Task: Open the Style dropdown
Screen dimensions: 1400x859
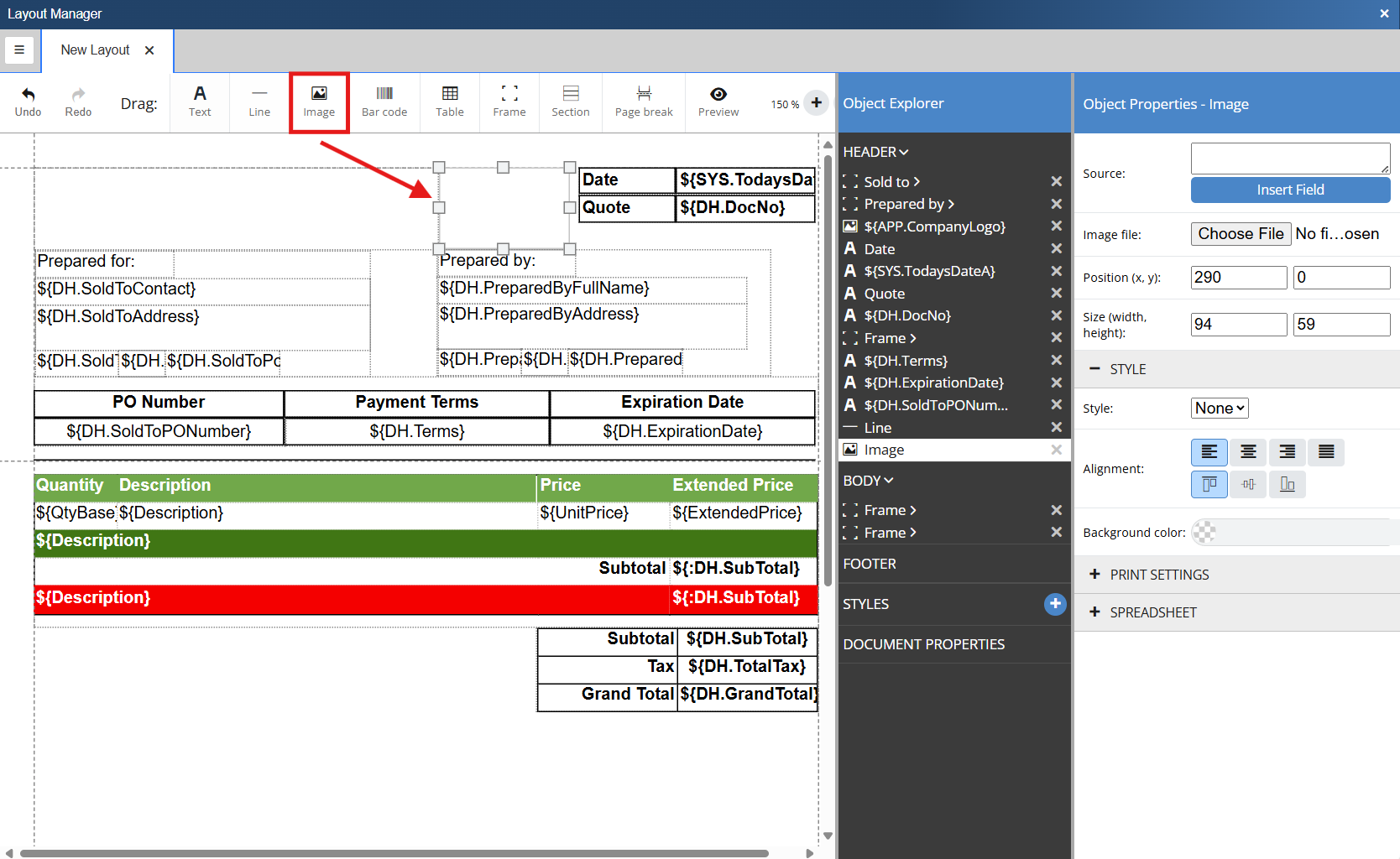Action: tap(1220, 409)
